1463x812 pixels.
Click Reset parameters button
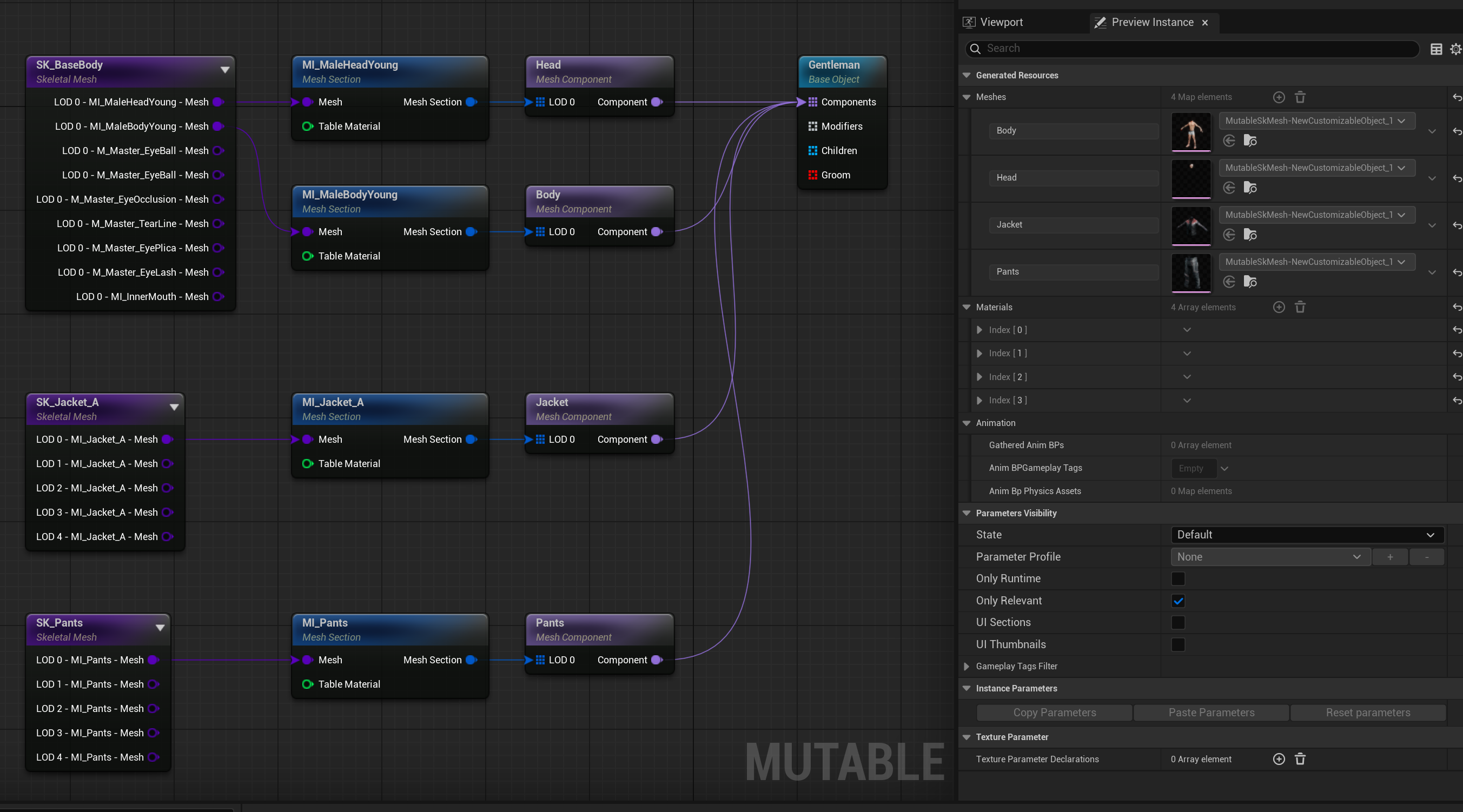[x=1368, y=713]
